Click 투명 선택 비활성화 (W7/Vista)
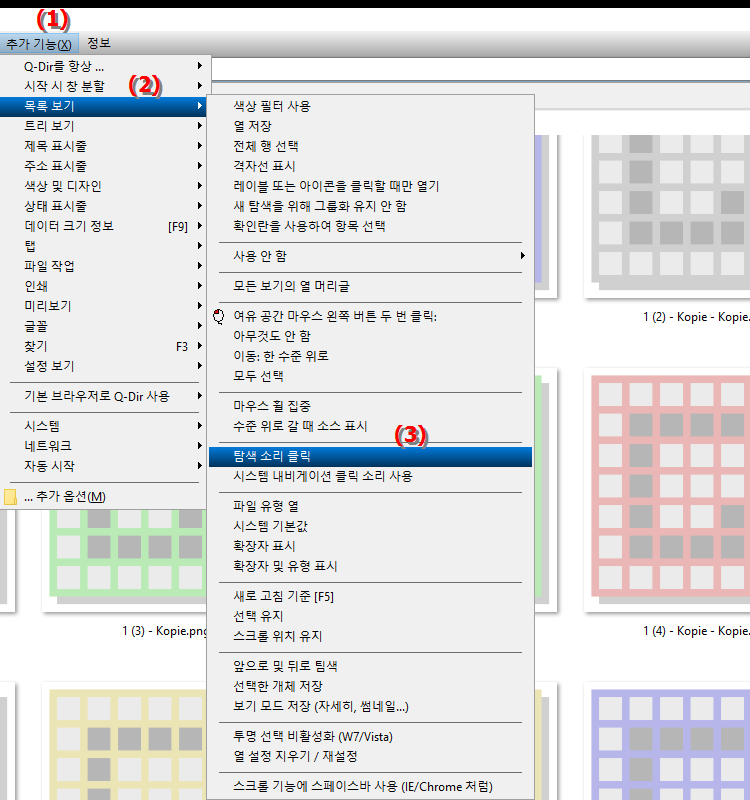 click(370, 736)
